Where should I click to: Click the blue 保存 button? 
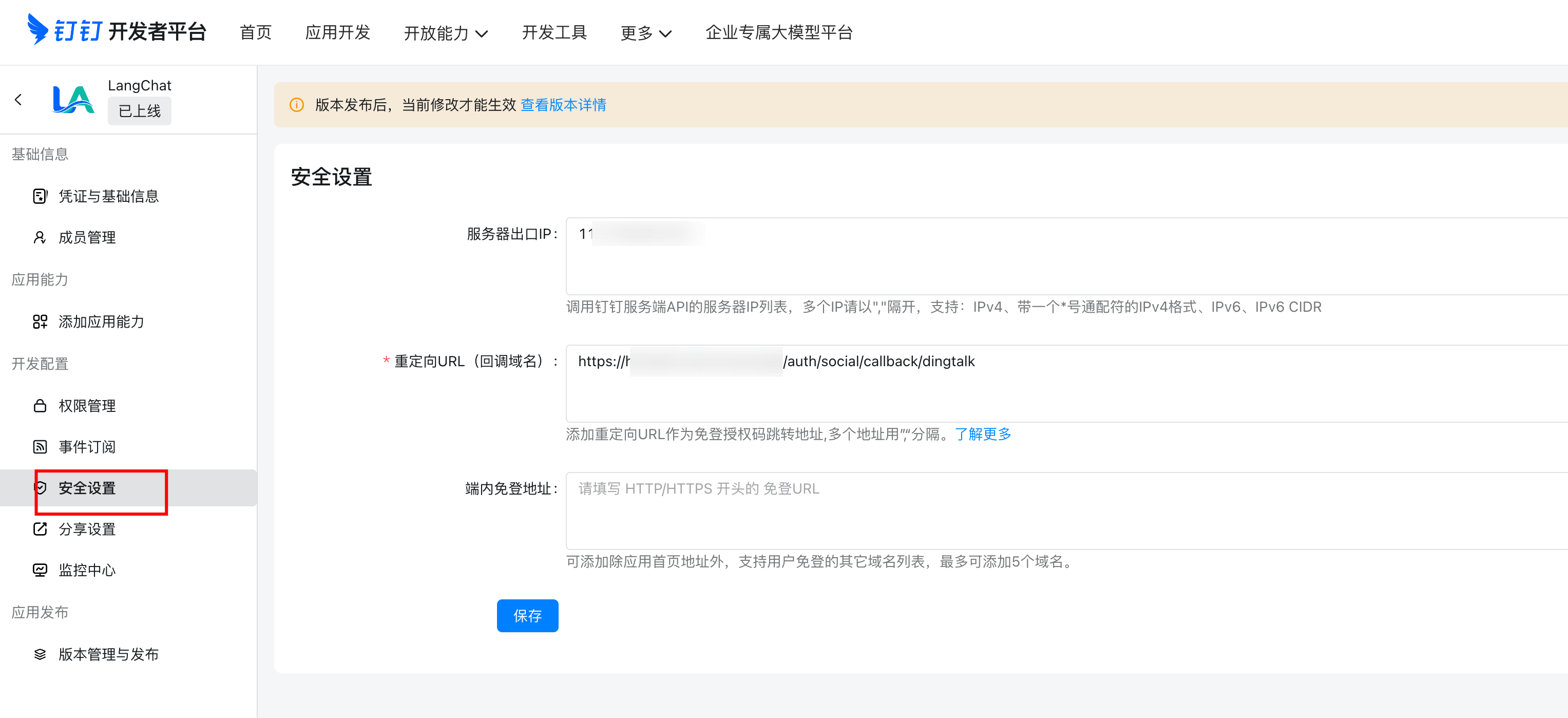[527, 616]
